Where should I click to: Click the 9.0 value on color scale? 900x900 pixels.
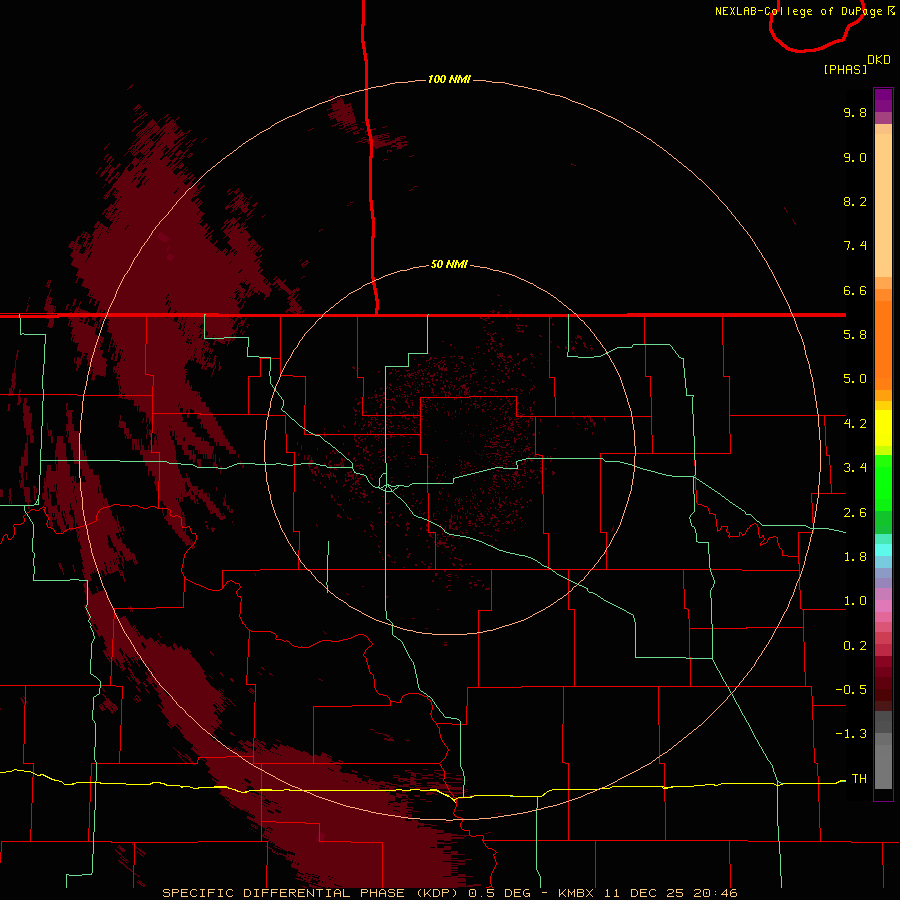tap(855, 157)
